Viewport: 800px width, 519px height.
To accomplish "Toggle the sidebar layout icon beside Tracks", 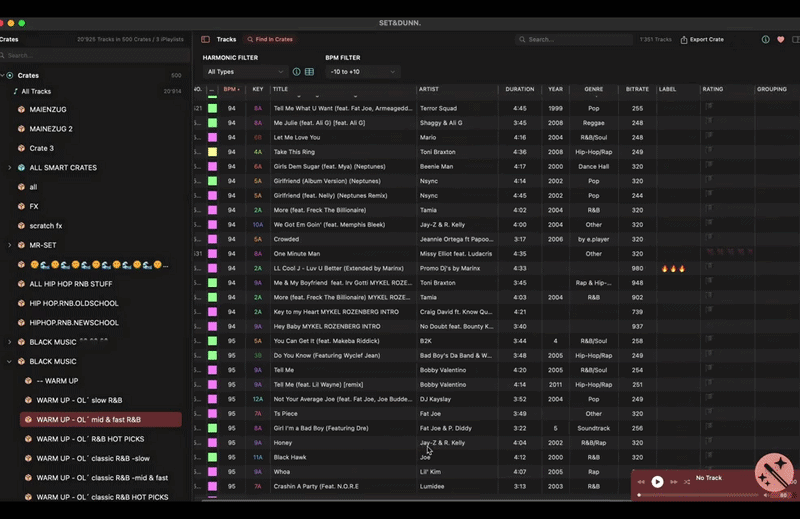I will click(x=205, y=39).
